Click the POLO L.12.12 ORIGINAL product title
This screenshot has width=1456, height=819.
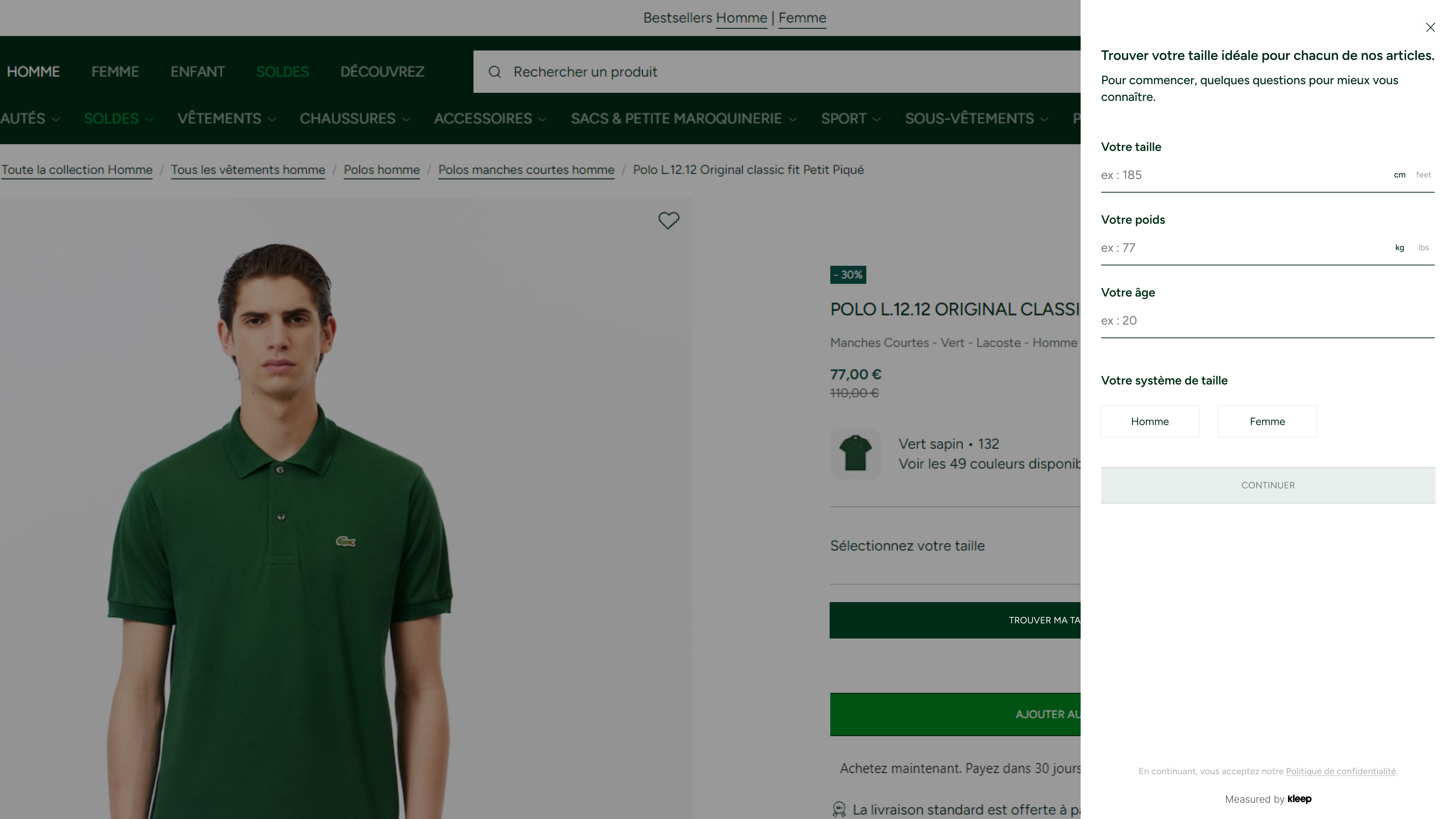pyautogui.click(x=955, y=309)
